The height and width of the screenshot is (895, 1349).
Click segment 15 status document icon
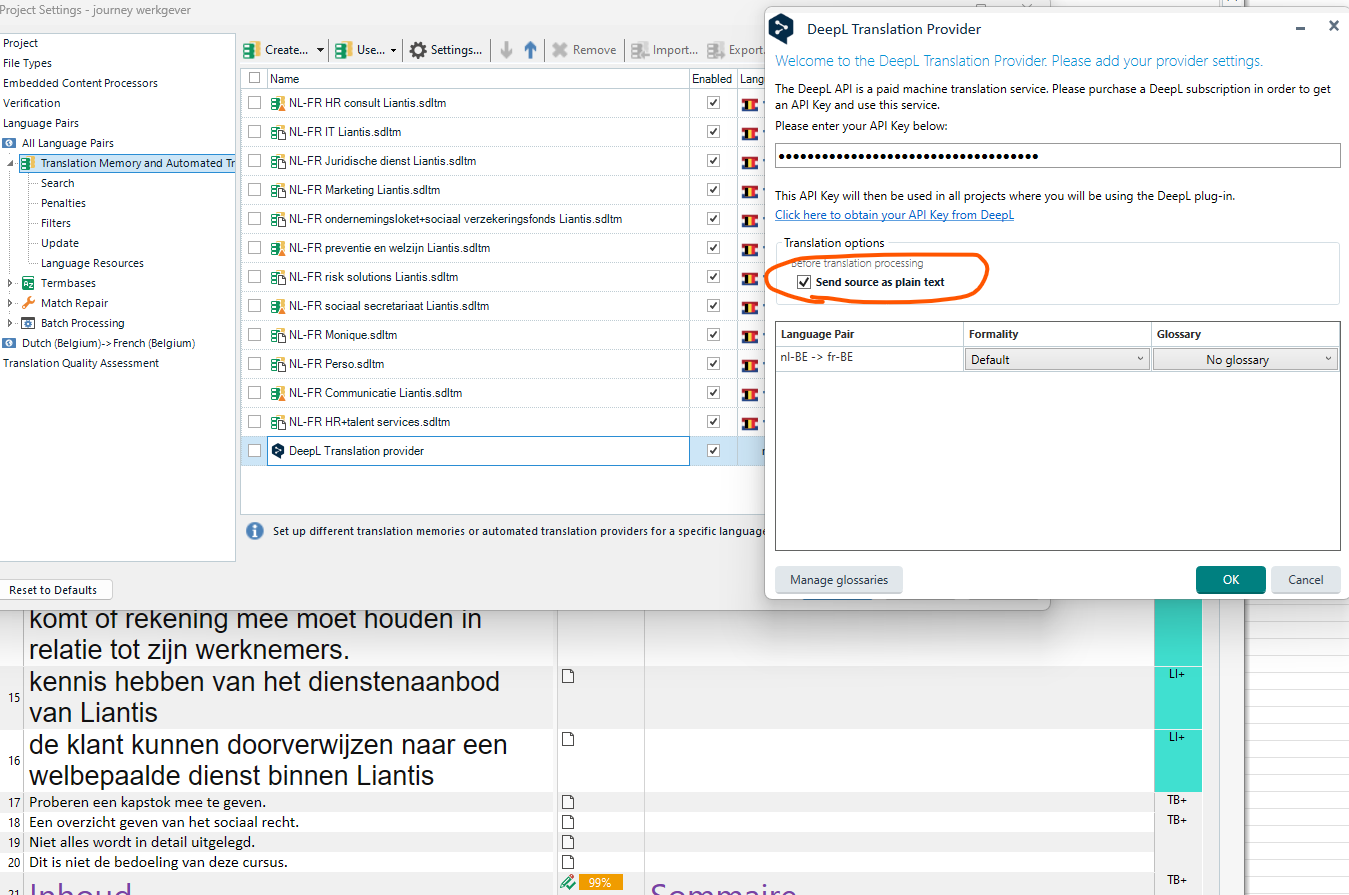click(x=568, y=677)
